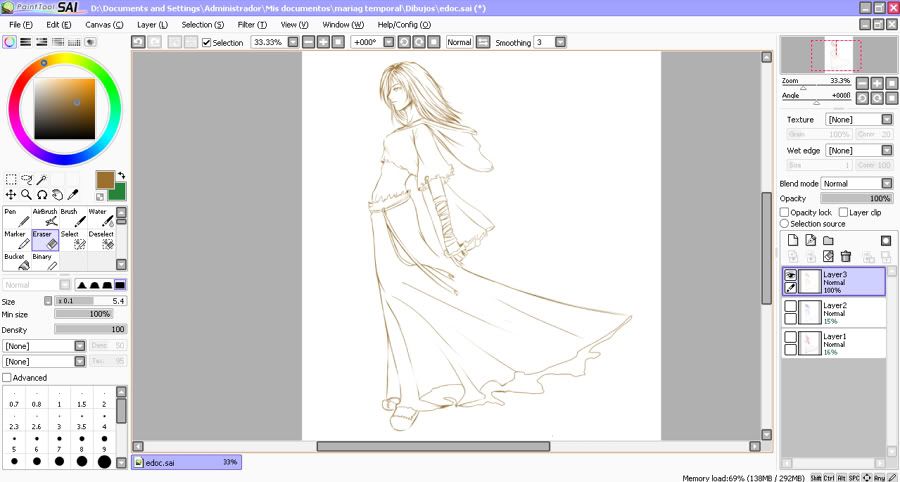Open the Blend mode dropdown
Viewport: 900px width, 482px height.
pyautogui.click(x=887, y=184)
